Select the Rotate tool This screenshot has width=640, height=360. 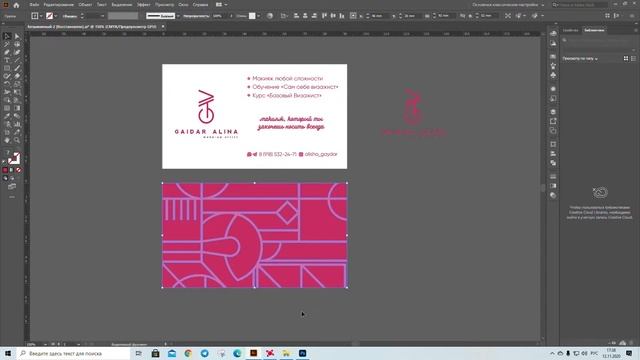(7, 84)
